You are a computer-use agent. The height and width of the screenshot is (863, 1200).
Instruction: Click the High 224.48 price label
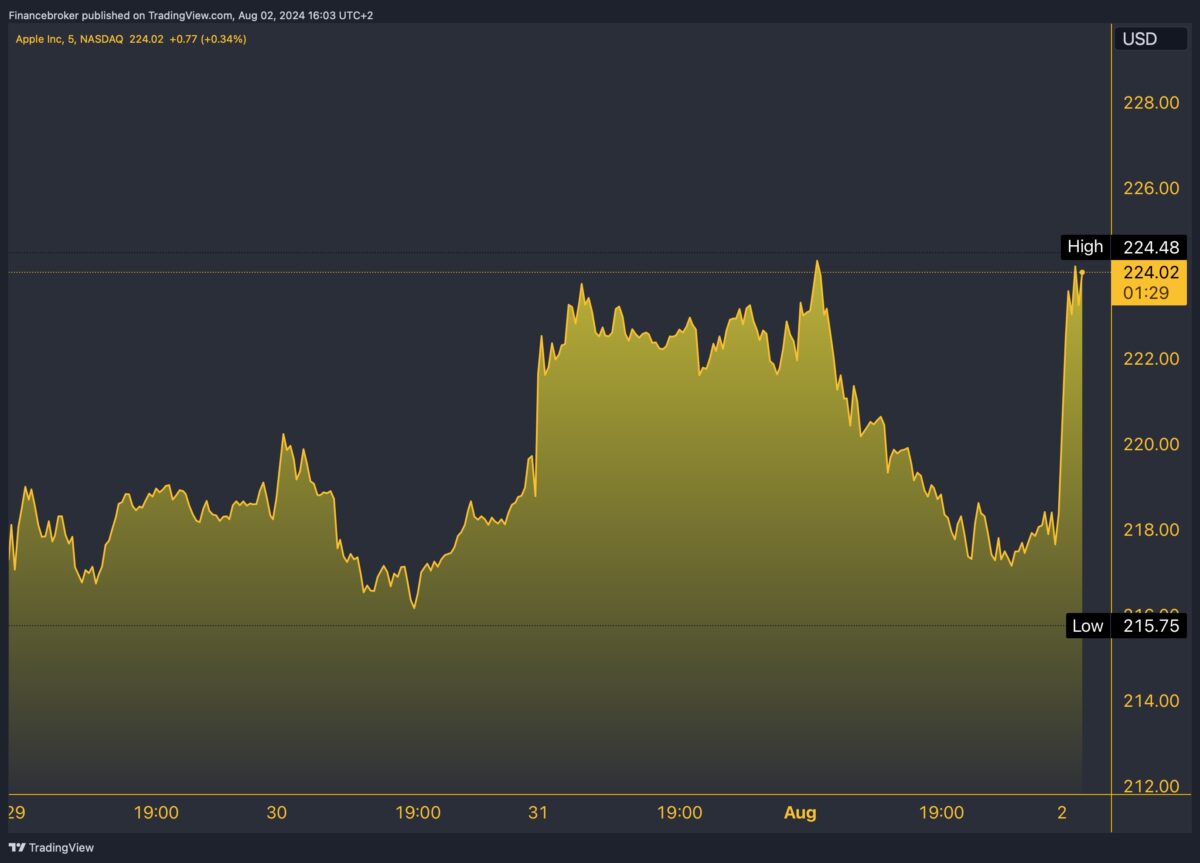click(x=1124, y=246)
